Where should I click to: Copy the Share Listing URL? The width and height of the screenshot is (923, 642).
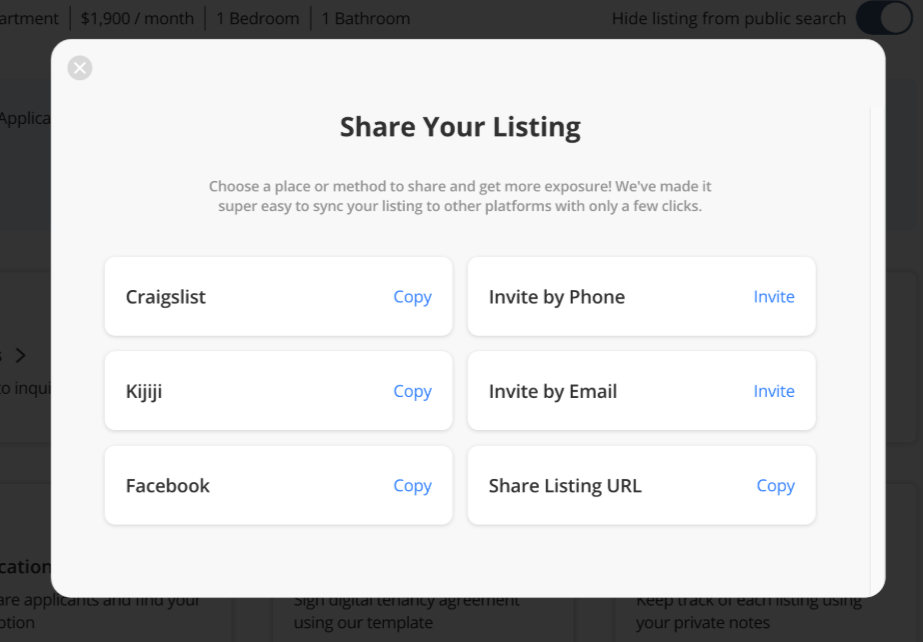[x=775, y=486]
